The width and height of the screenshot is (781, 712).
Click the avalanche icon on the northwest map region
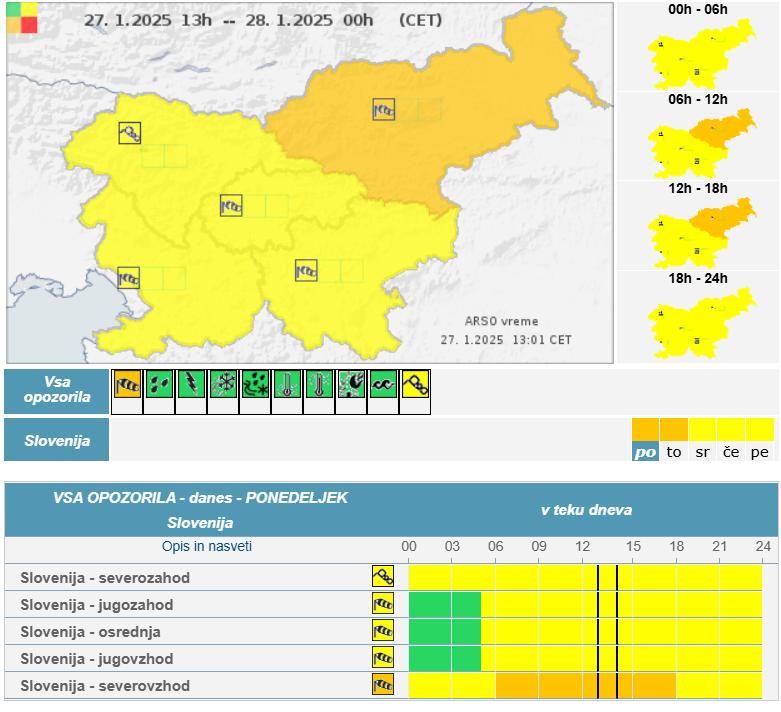[129, 132]
